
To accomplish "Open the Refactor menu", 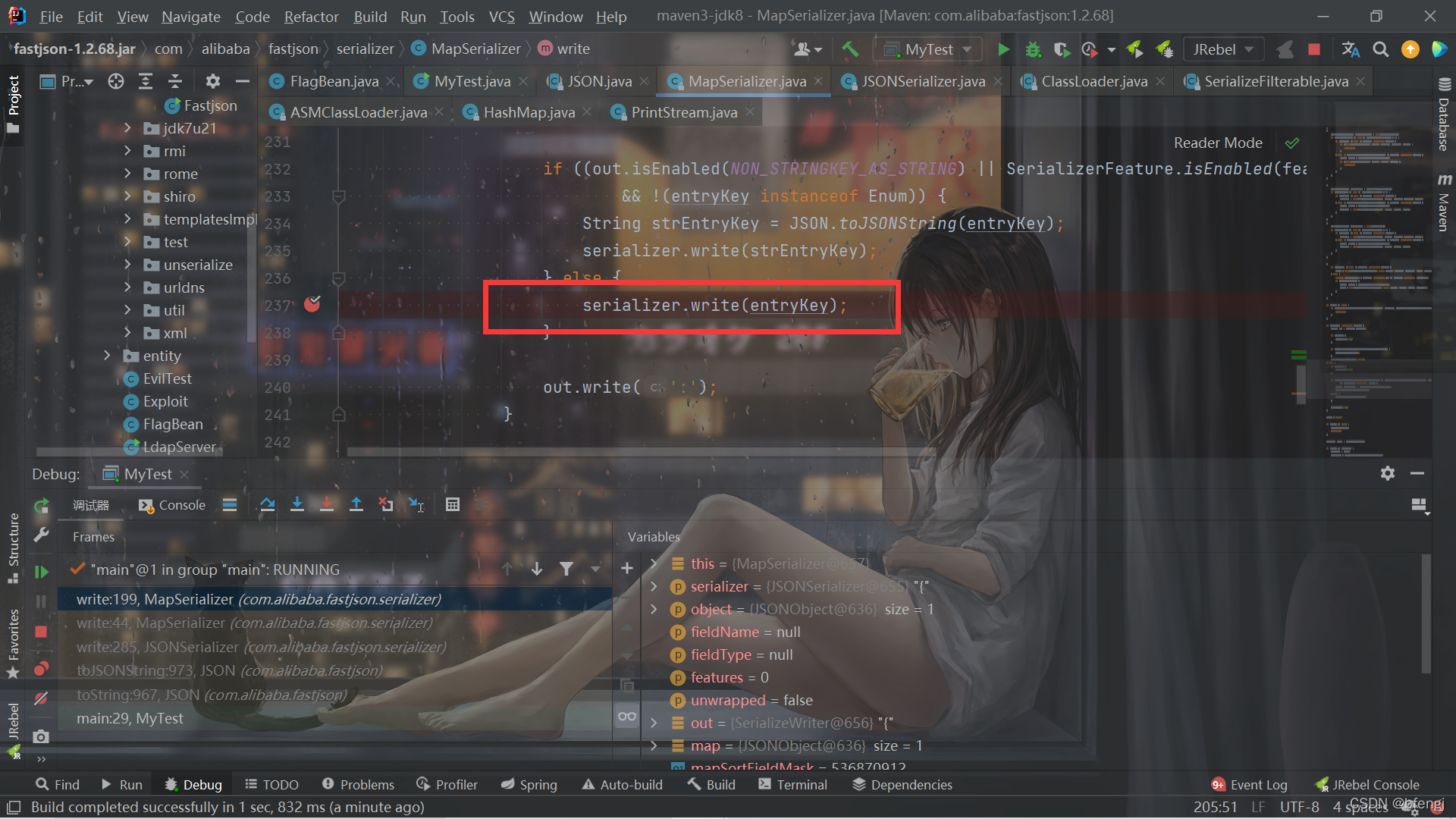I will (x=311, y=16).
